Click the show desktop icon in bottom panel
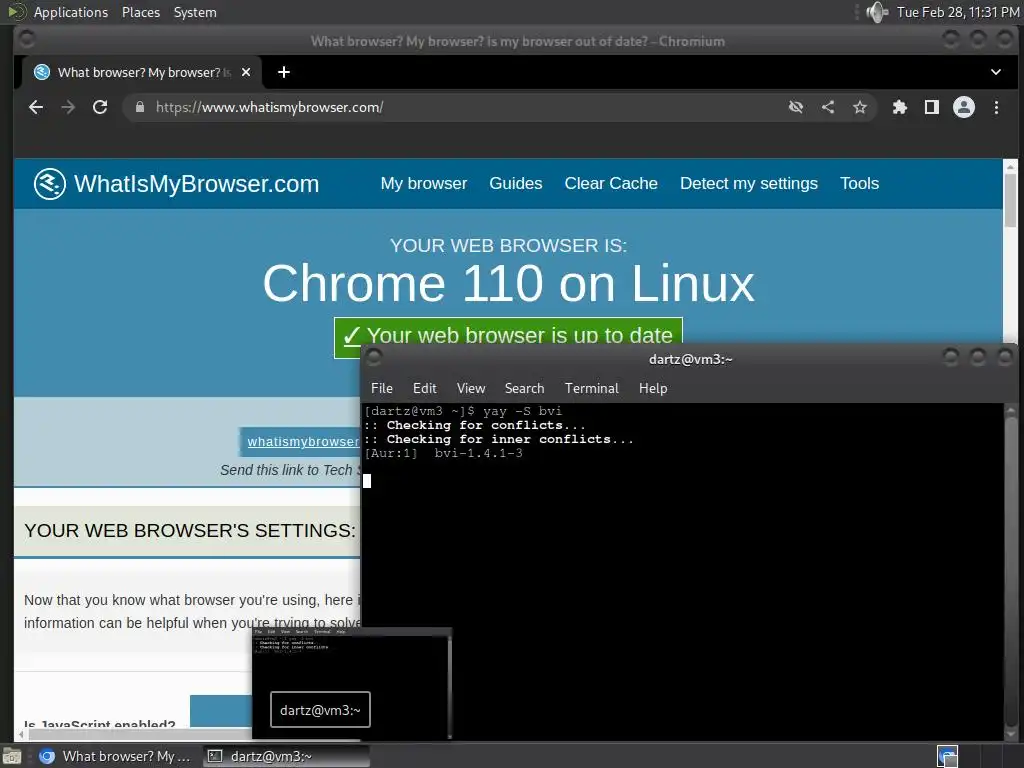 coord(12,756)
